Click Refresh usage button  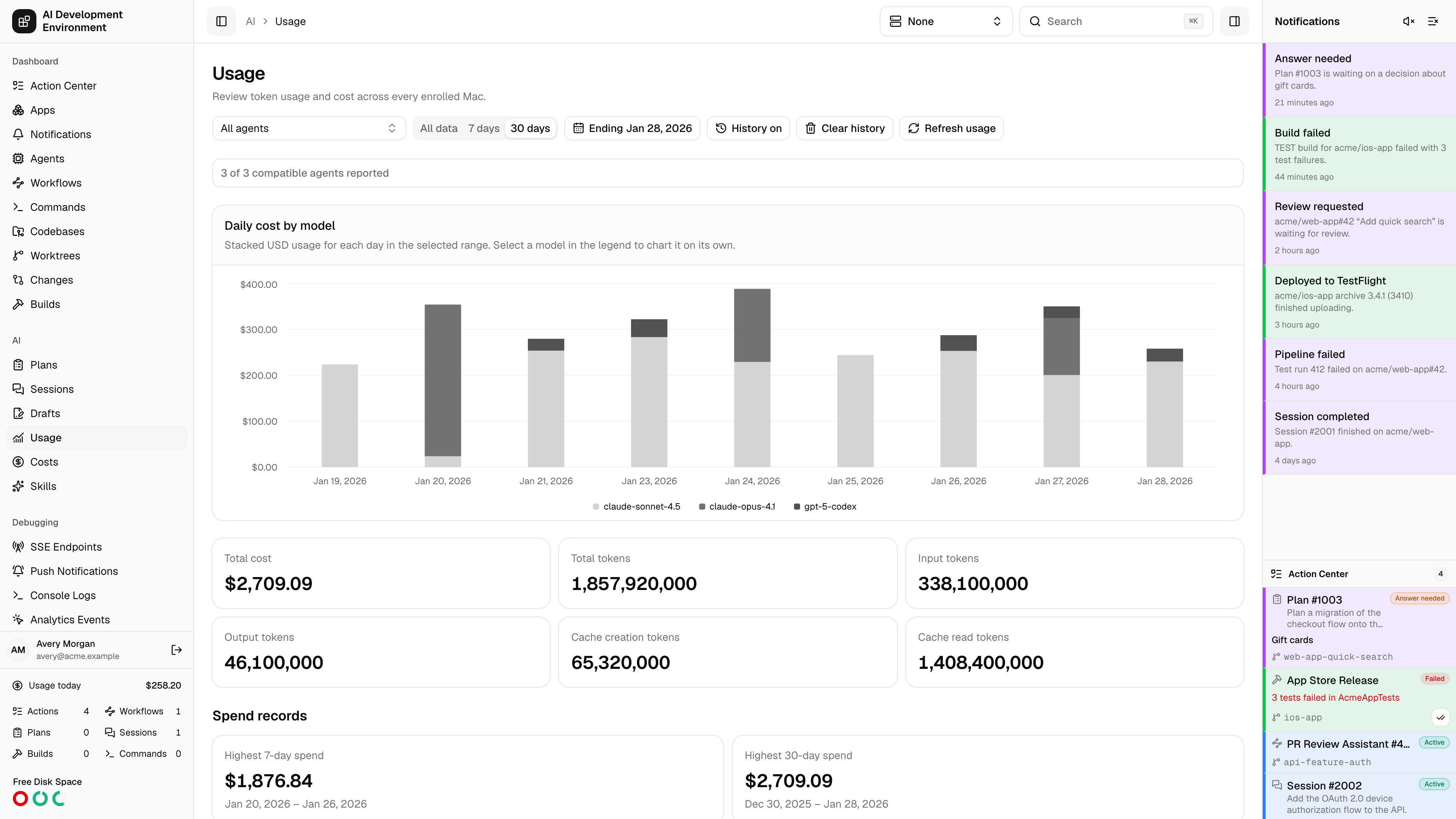(951, 128)
